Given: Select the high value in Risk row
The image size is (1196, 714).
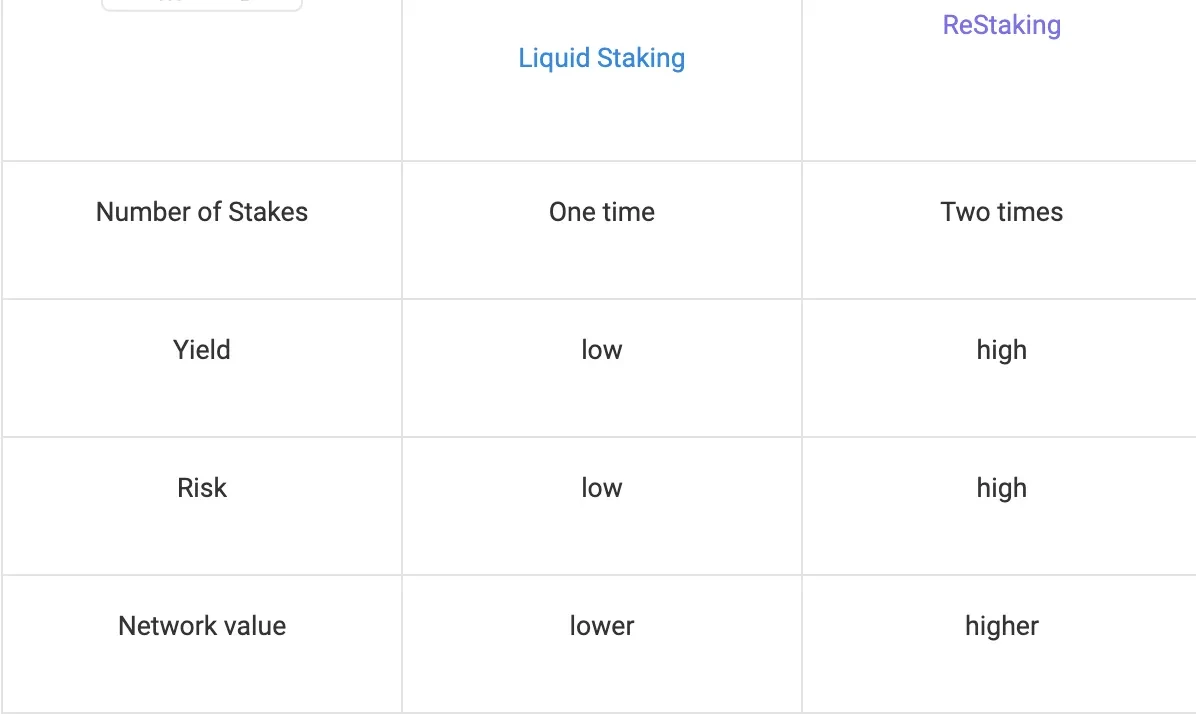Looking at the screenshot, I should [x=1001, y=488].
